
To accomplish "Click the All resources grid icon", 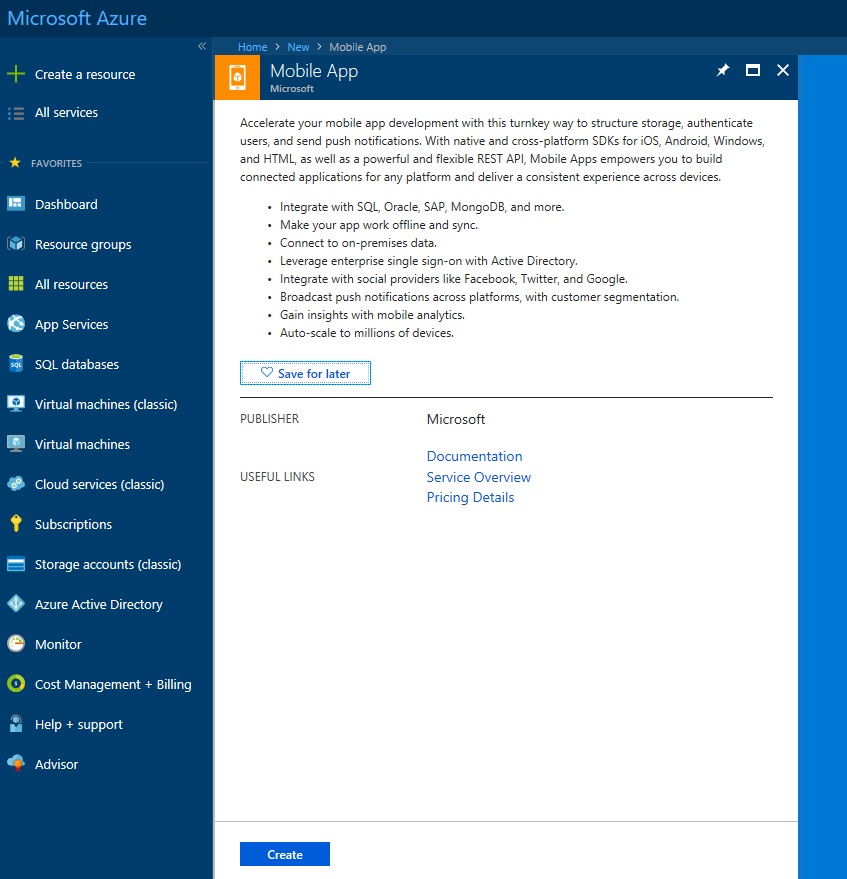I will [16, 284].
